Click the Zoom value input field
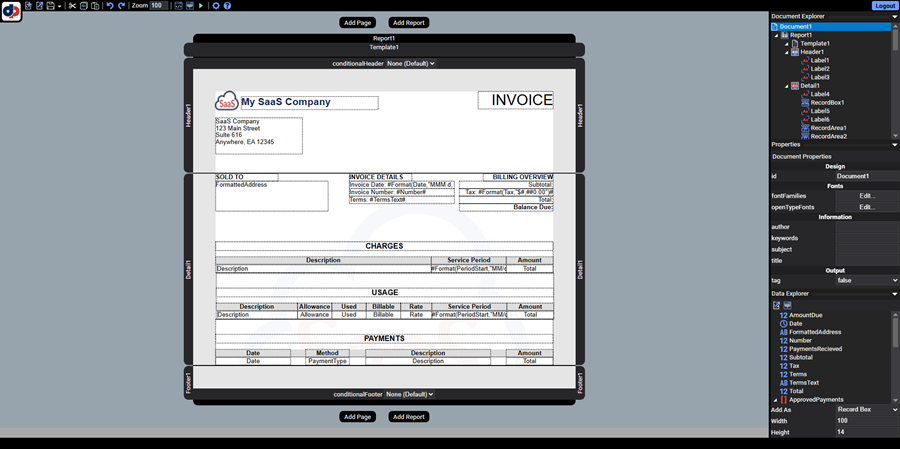The height and width of the screenshot is (449, 900). (157, 6)
